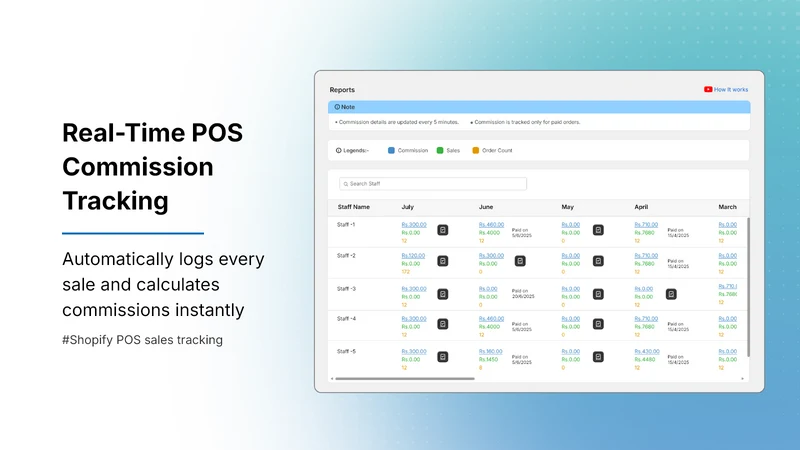Click the clipboard icon for Staff-2 in May
The image size is (800, 450).
click(598, 261)
